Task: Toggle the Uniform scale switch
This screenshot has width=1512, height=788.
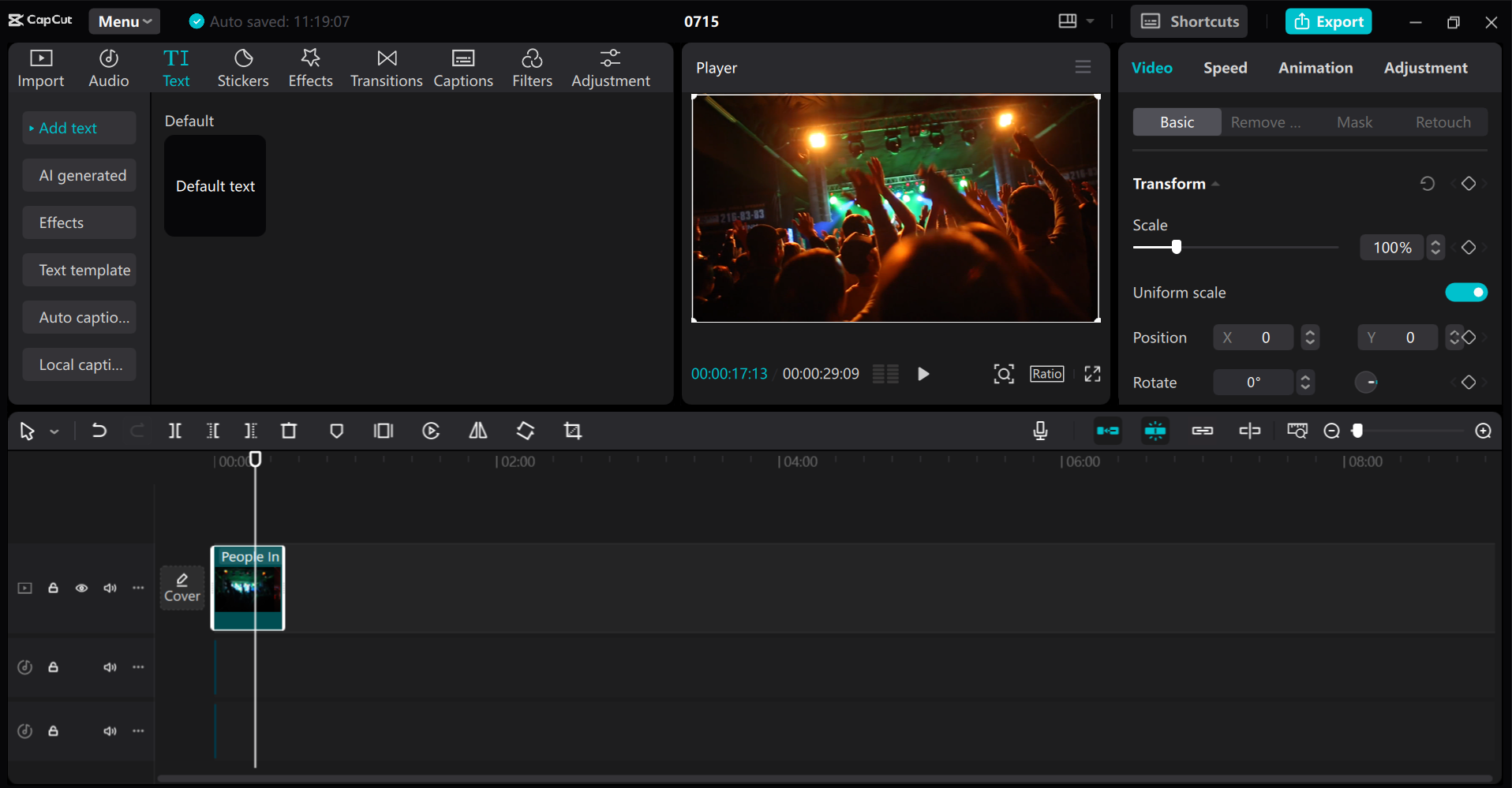Action: click(1466, 293)
